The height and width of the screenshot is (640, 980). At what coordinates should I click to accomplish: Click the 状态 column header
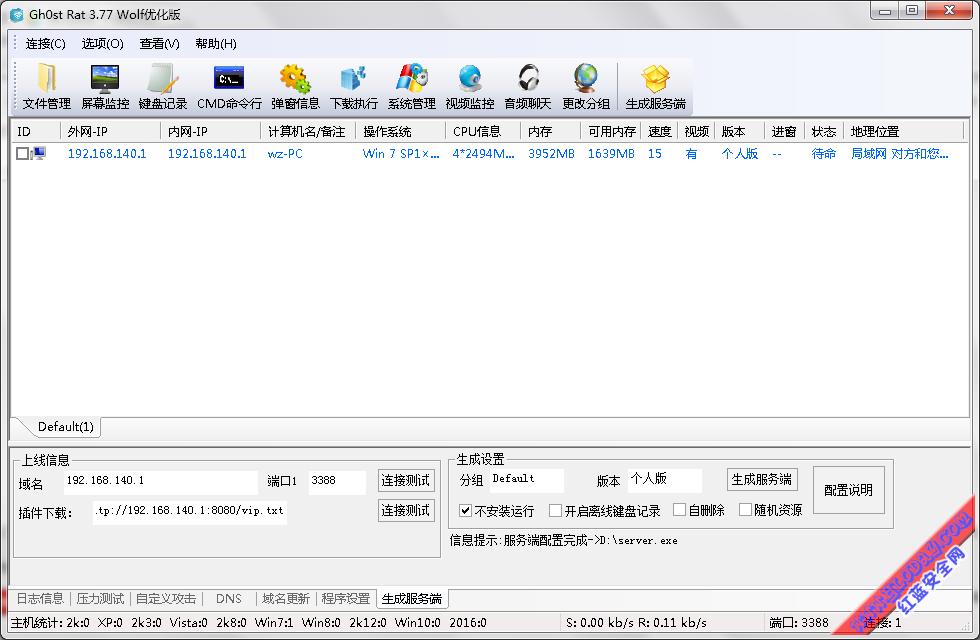pos(824,131)
